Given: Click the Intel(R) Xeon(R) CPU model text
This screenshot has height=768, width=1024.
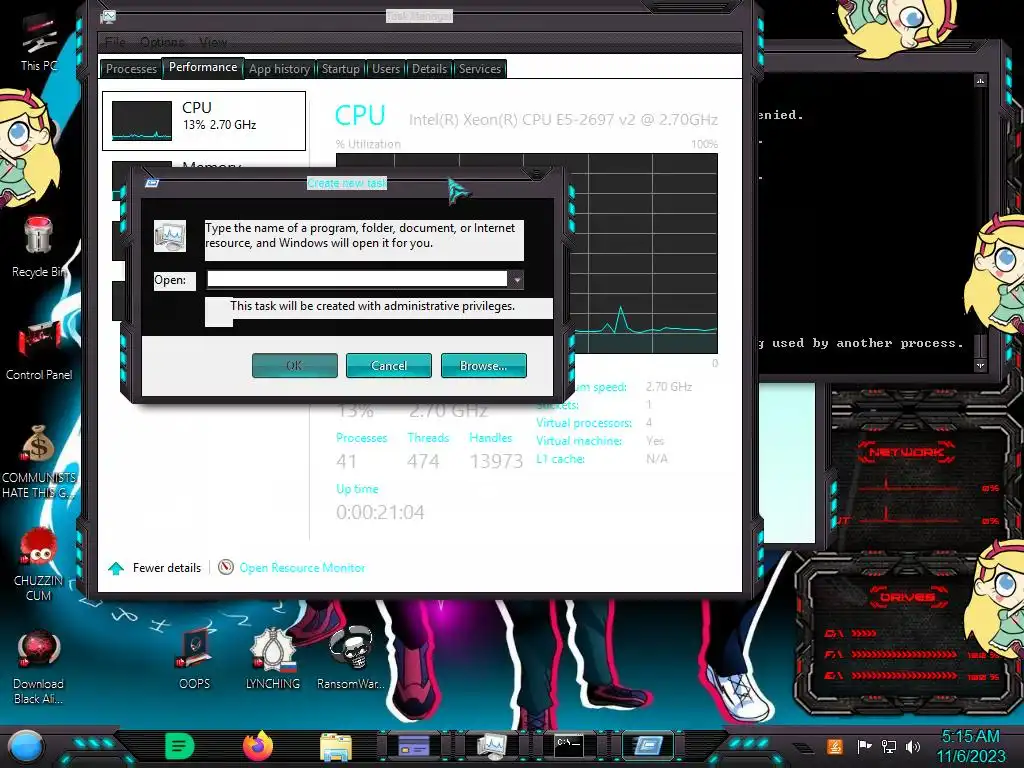Looking at the screenshot, I should [x=563, y=120].
